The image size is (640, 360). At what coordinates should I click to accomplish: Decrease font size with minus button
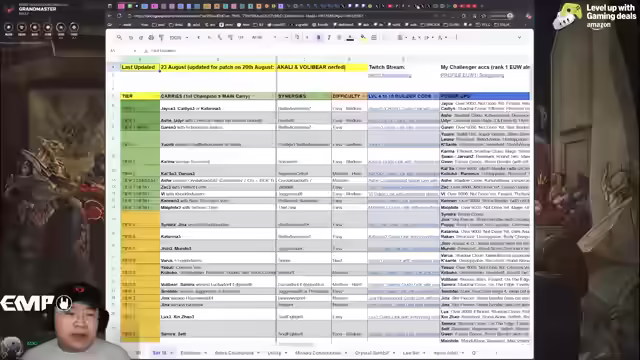tap(286, 38)
